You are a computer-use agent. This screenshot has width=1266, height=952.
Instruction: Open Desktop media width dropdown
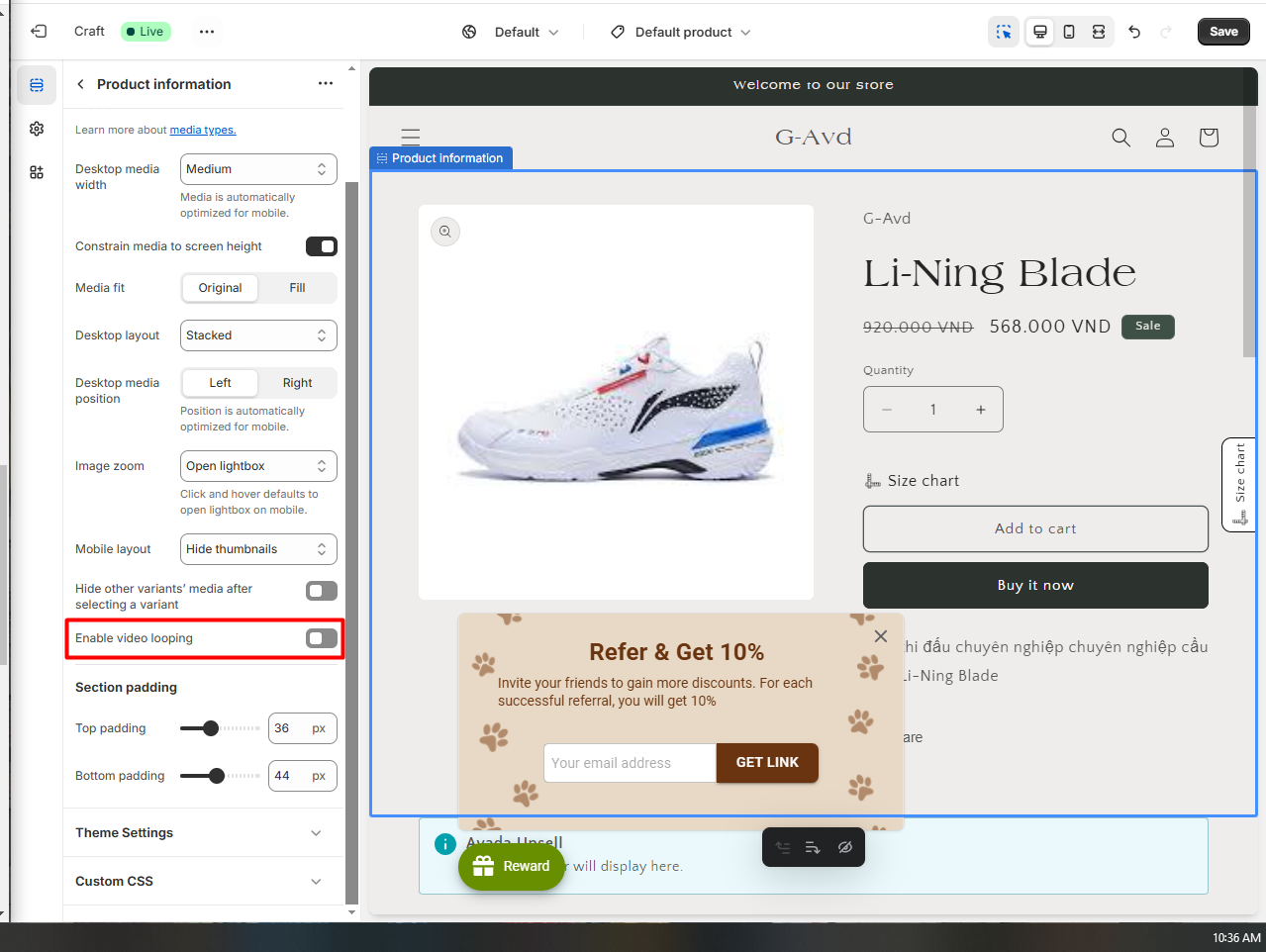point(258,169)
